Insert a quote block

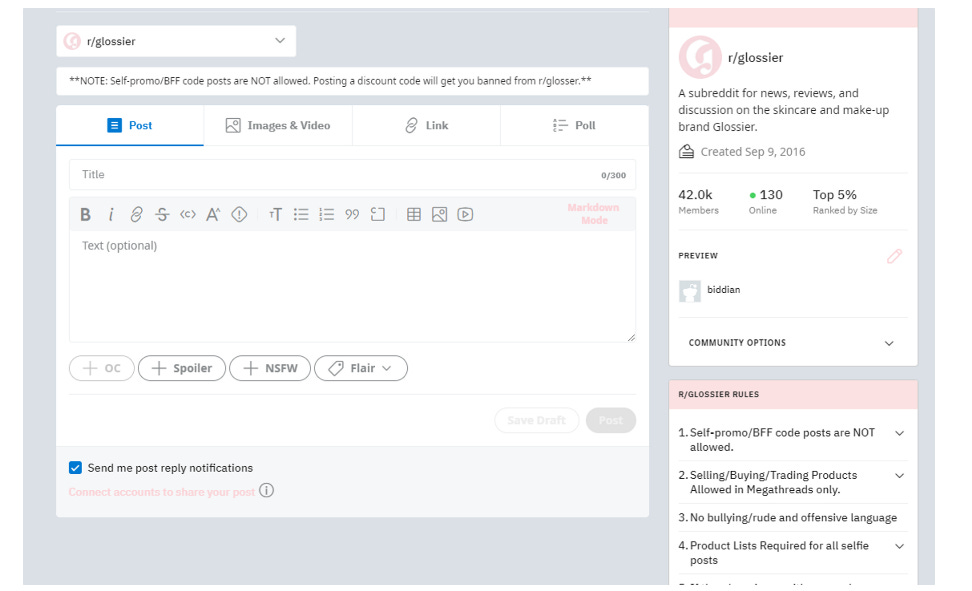(352, 215)
